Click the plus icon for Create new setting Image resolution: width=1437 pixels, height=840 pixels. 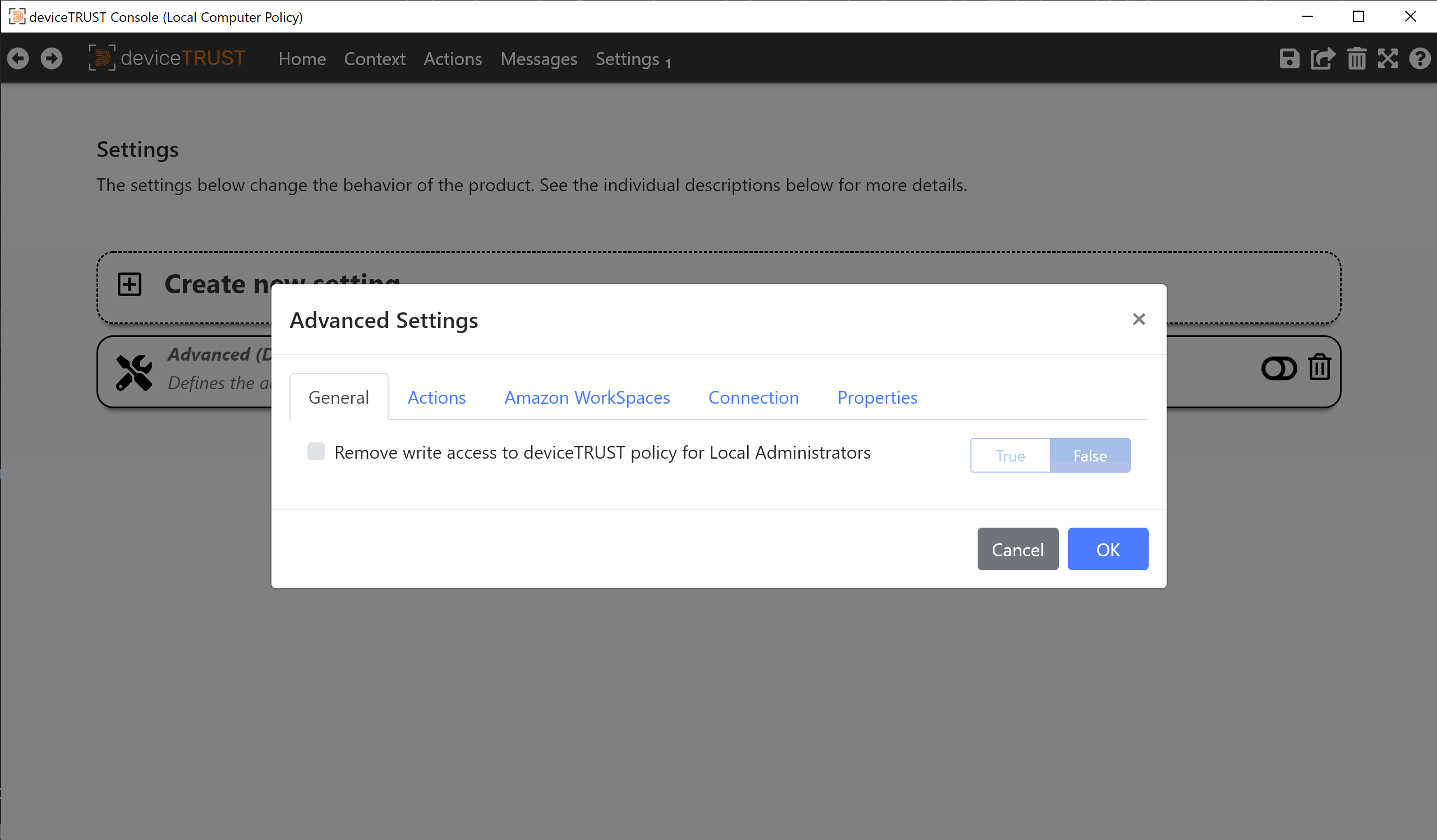click(x=130, y=284)
